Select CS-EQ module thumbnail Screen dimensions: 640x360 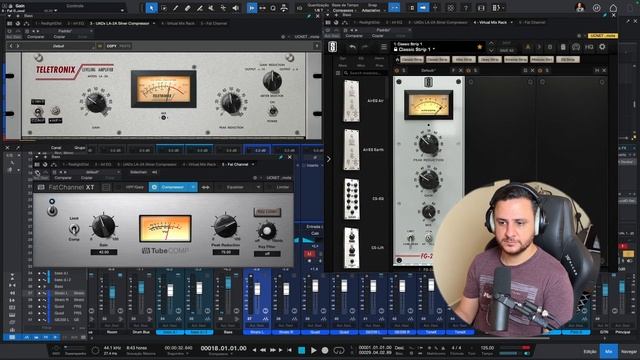(351, 199)
